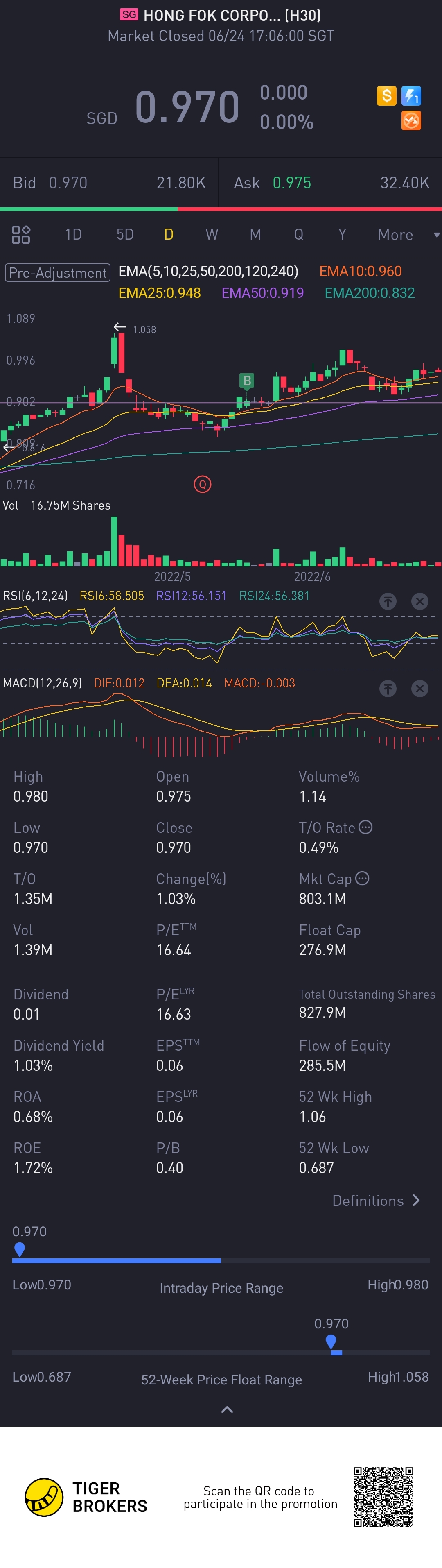Tap the EMA50:0.919 value
The image size is (442, 1568).
(263, 293)
